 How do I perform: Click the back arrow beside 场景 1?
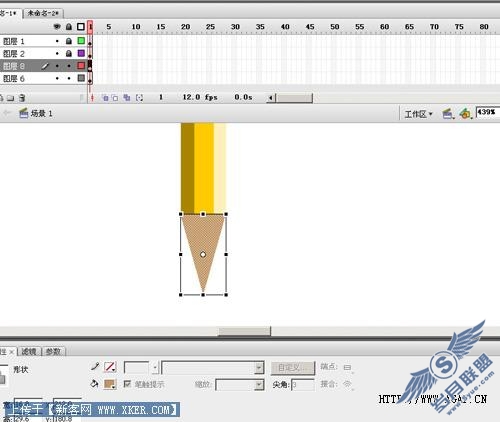point(7,113)
